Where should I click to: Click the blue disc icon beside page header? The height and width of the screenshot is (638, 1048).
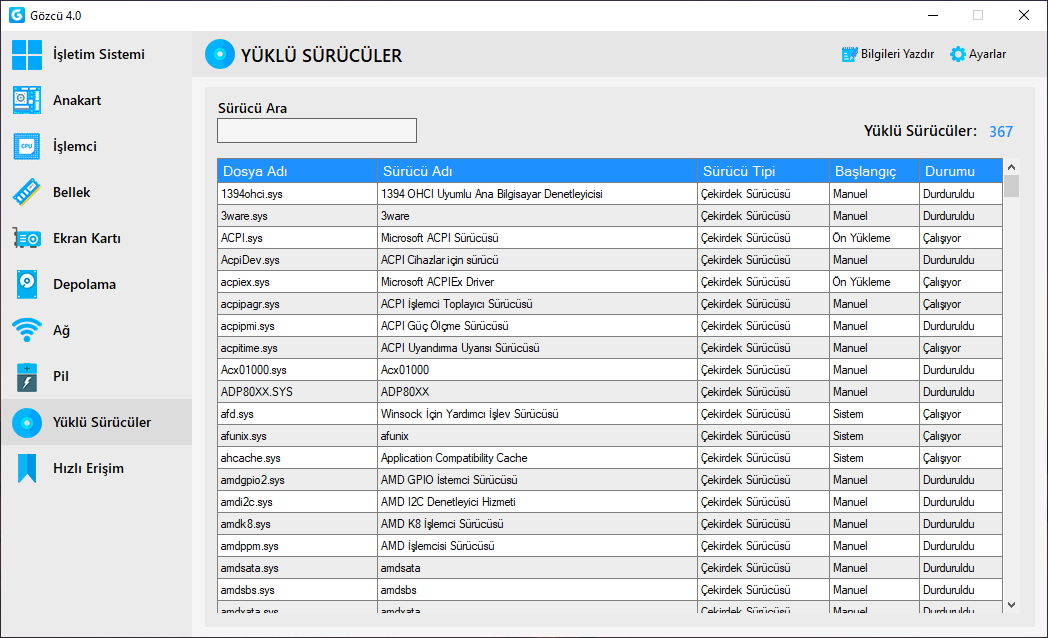[x=220, y=54]
